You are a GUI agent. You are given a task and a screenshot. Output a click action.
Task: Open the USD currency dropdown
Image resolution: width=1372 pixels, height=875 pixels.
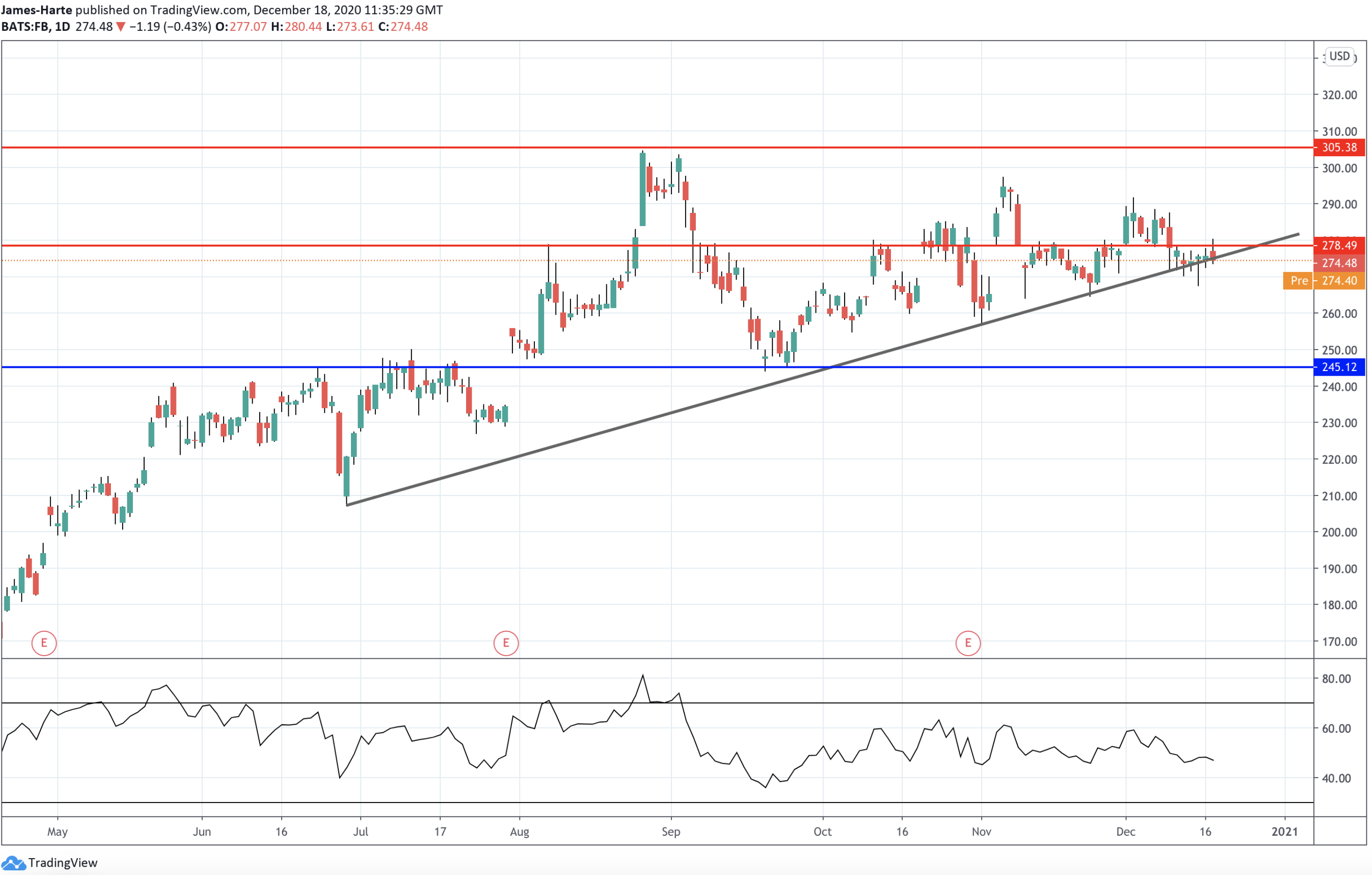1340,56
